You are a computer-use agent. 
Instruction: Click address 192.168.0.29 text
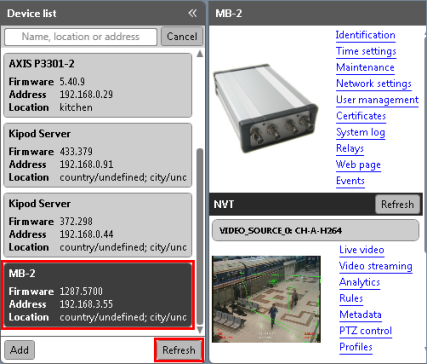pyautogui.click(x=86, y=95)
